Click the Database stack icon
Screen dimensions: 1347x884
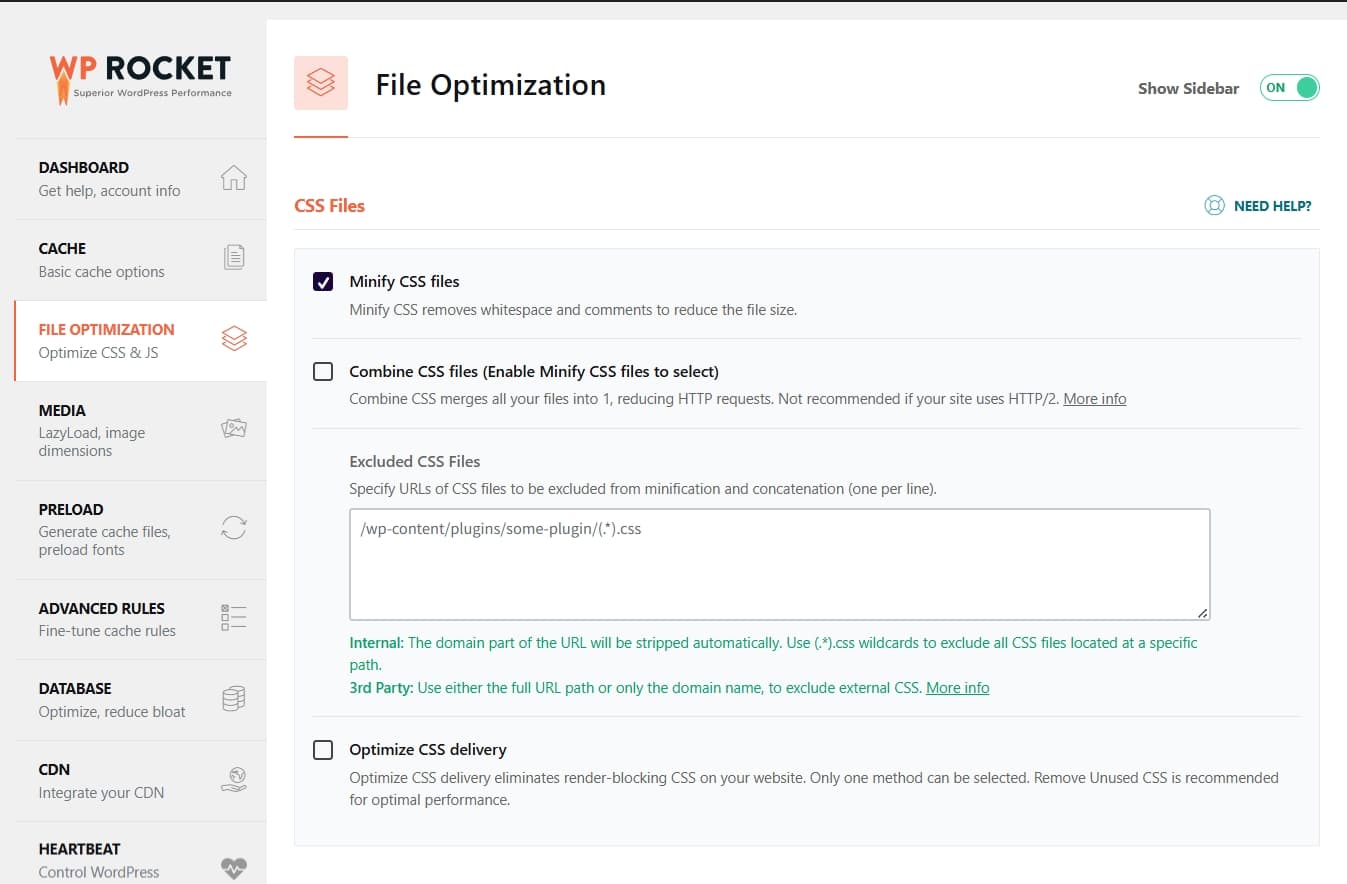point(233,698)
